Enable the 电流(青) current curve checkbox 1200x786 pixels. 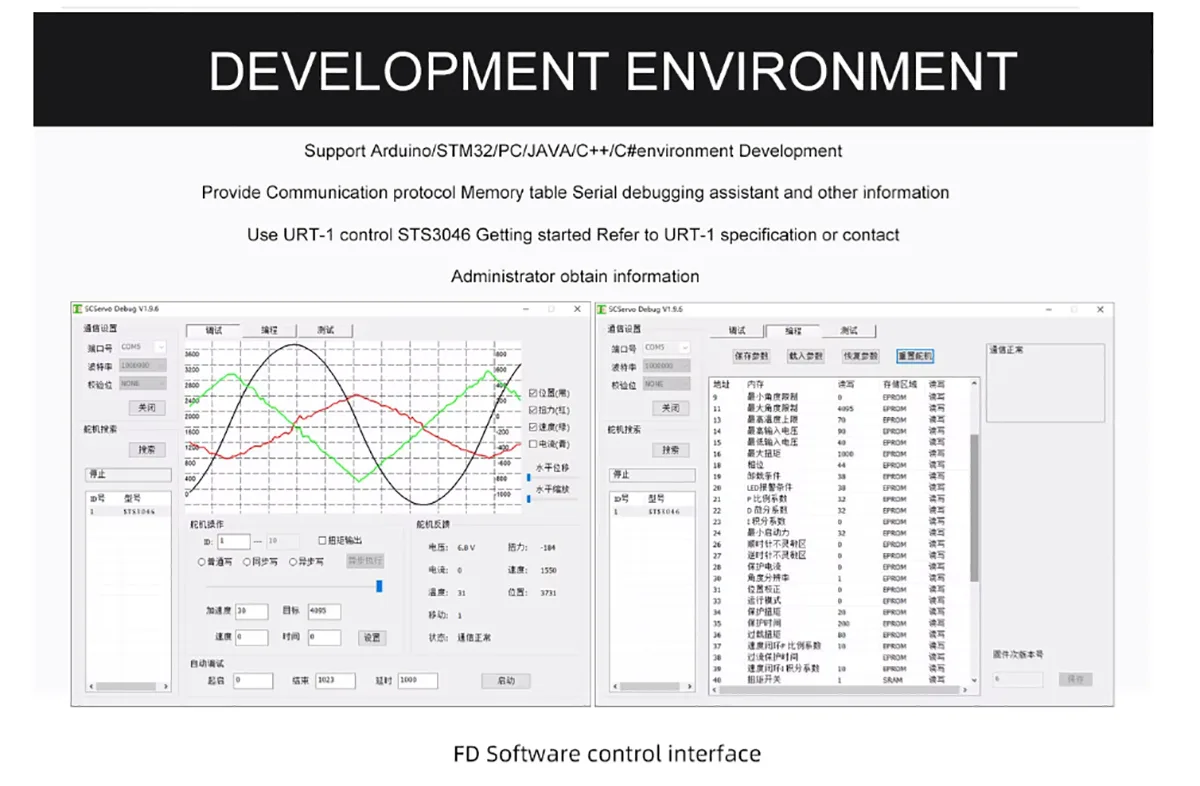click(x=532, y=444)
